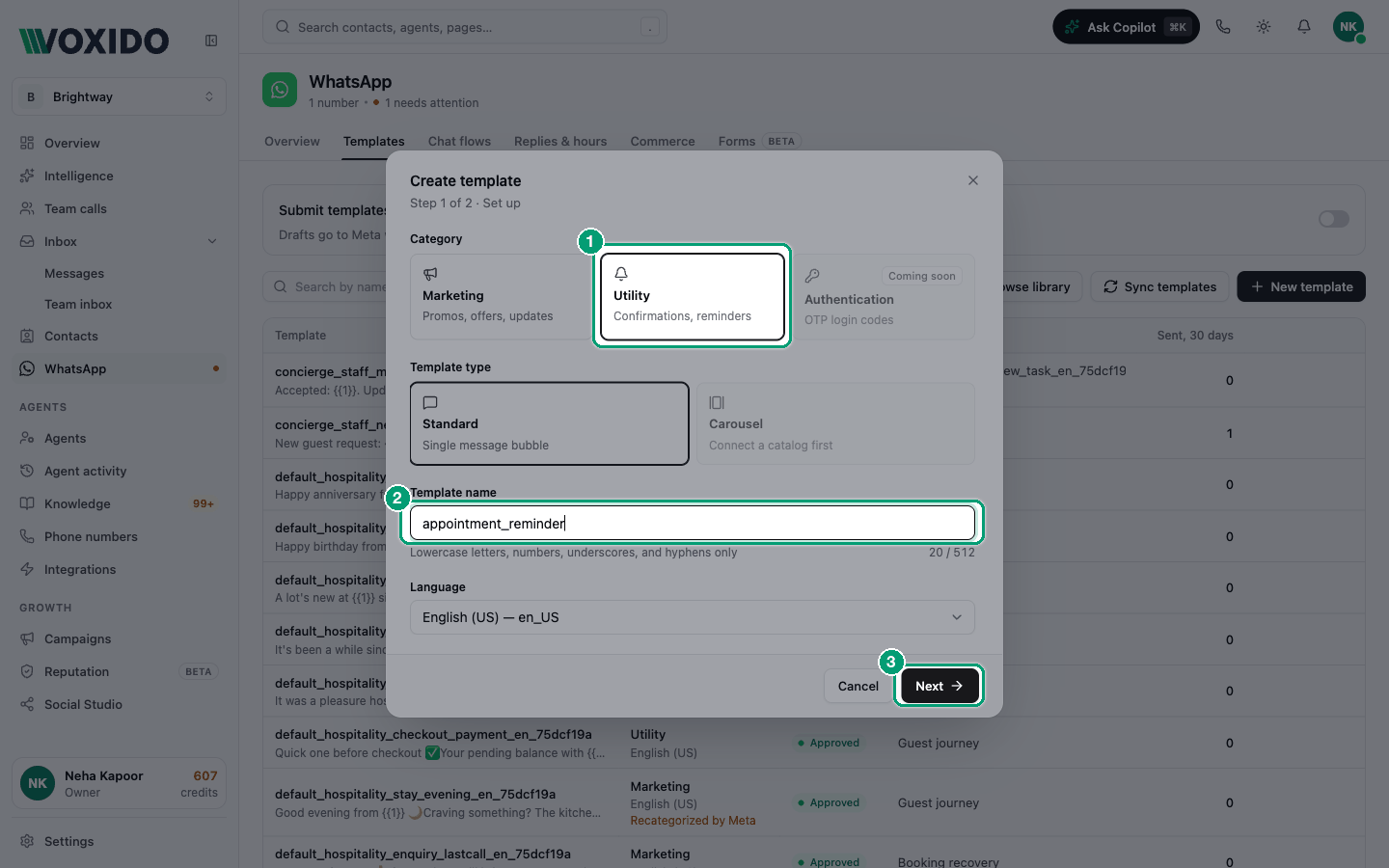Click the Sent, 30 days column header
This screenshot has width=1389, height=868.
pos(1195,336)
